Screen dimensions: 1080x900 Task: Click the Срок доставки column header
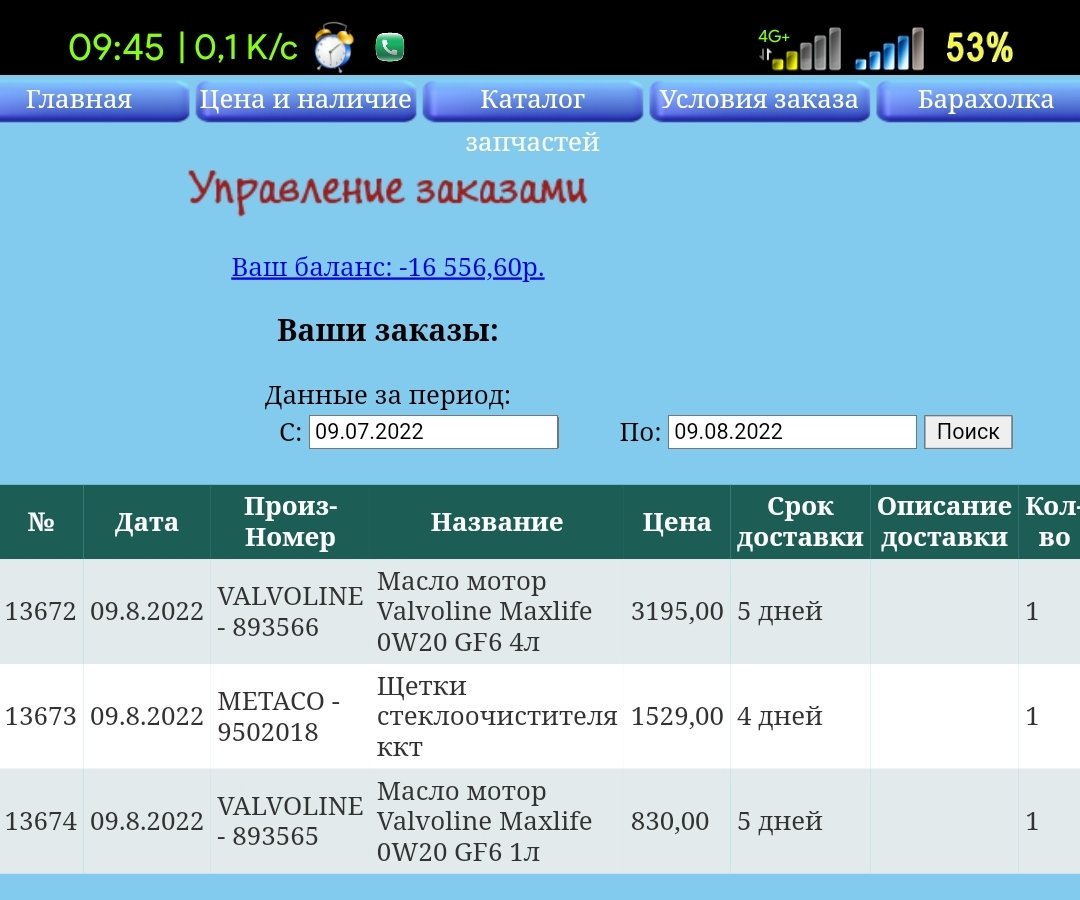point(800,522)
